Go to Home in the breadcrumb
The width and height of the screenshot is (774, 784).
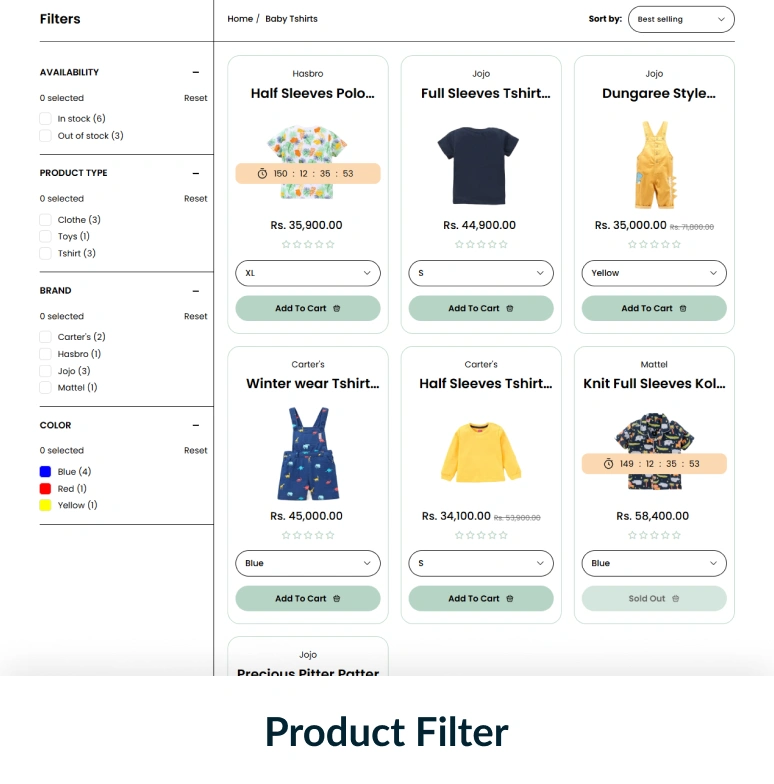pyautogui.click(x=240, y=19)
